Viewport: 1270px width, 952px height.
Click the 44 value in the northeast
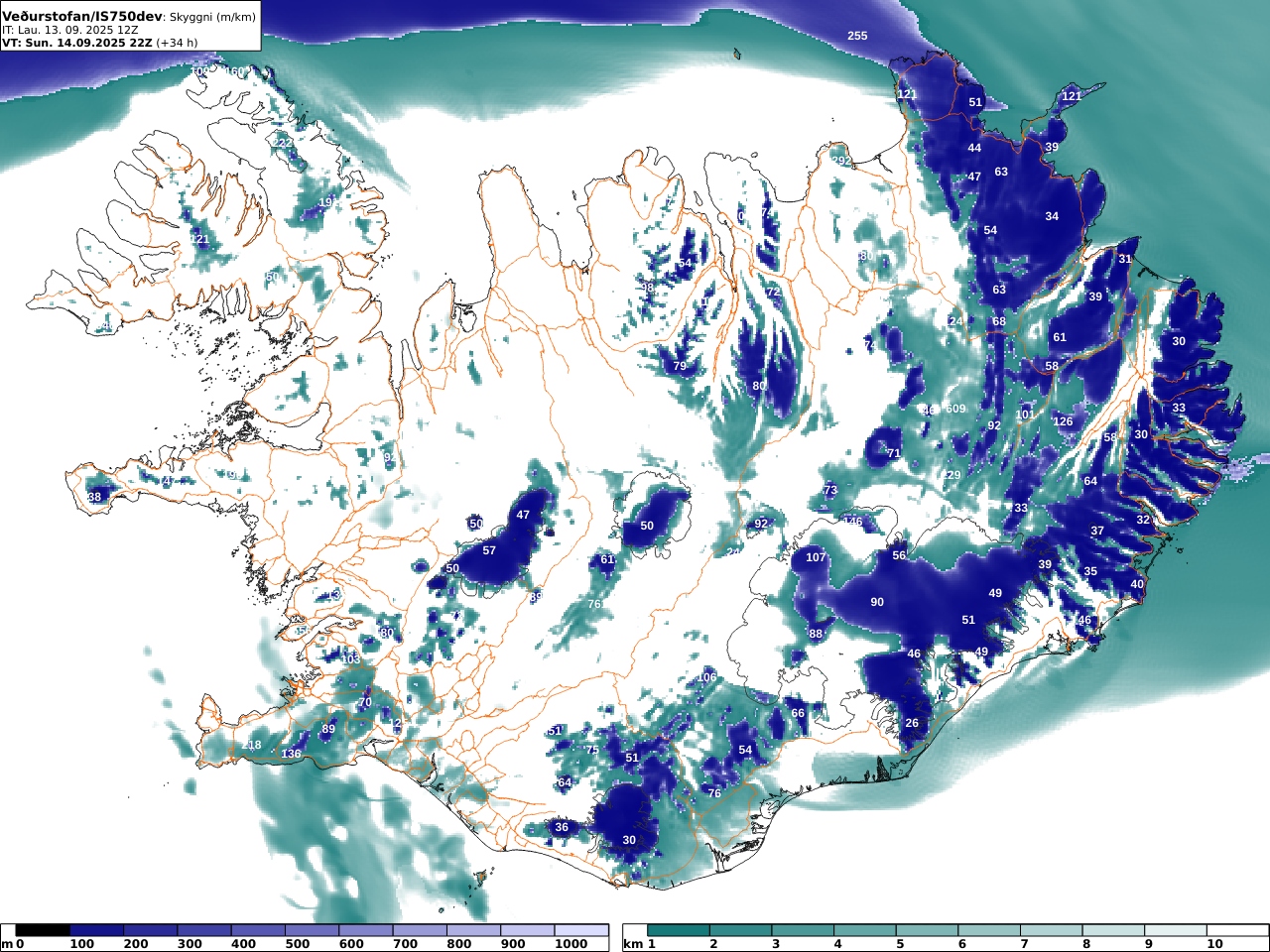coord(974,148)
